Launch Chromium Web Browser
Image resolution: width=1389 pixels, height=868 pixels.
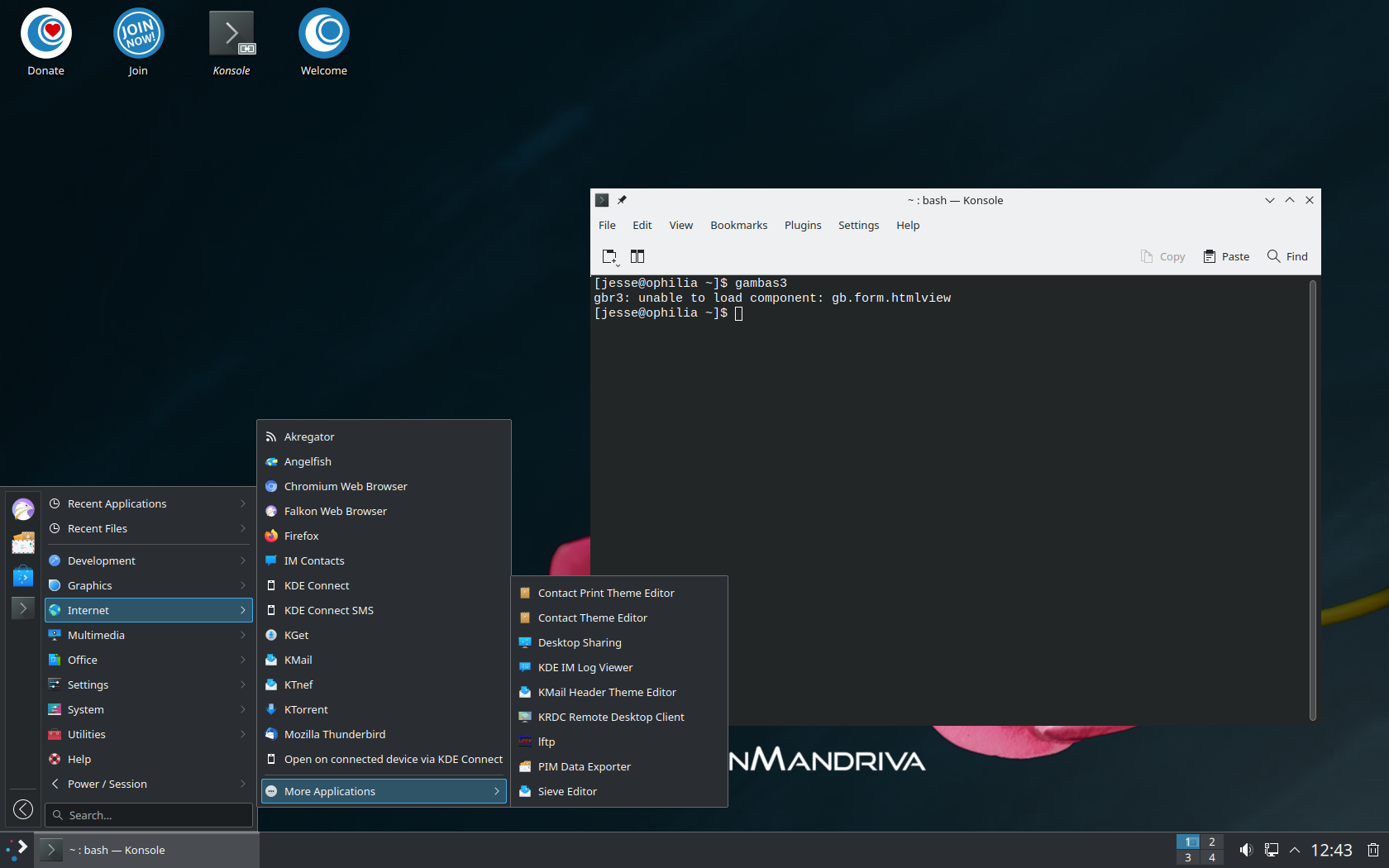(384, 486)
